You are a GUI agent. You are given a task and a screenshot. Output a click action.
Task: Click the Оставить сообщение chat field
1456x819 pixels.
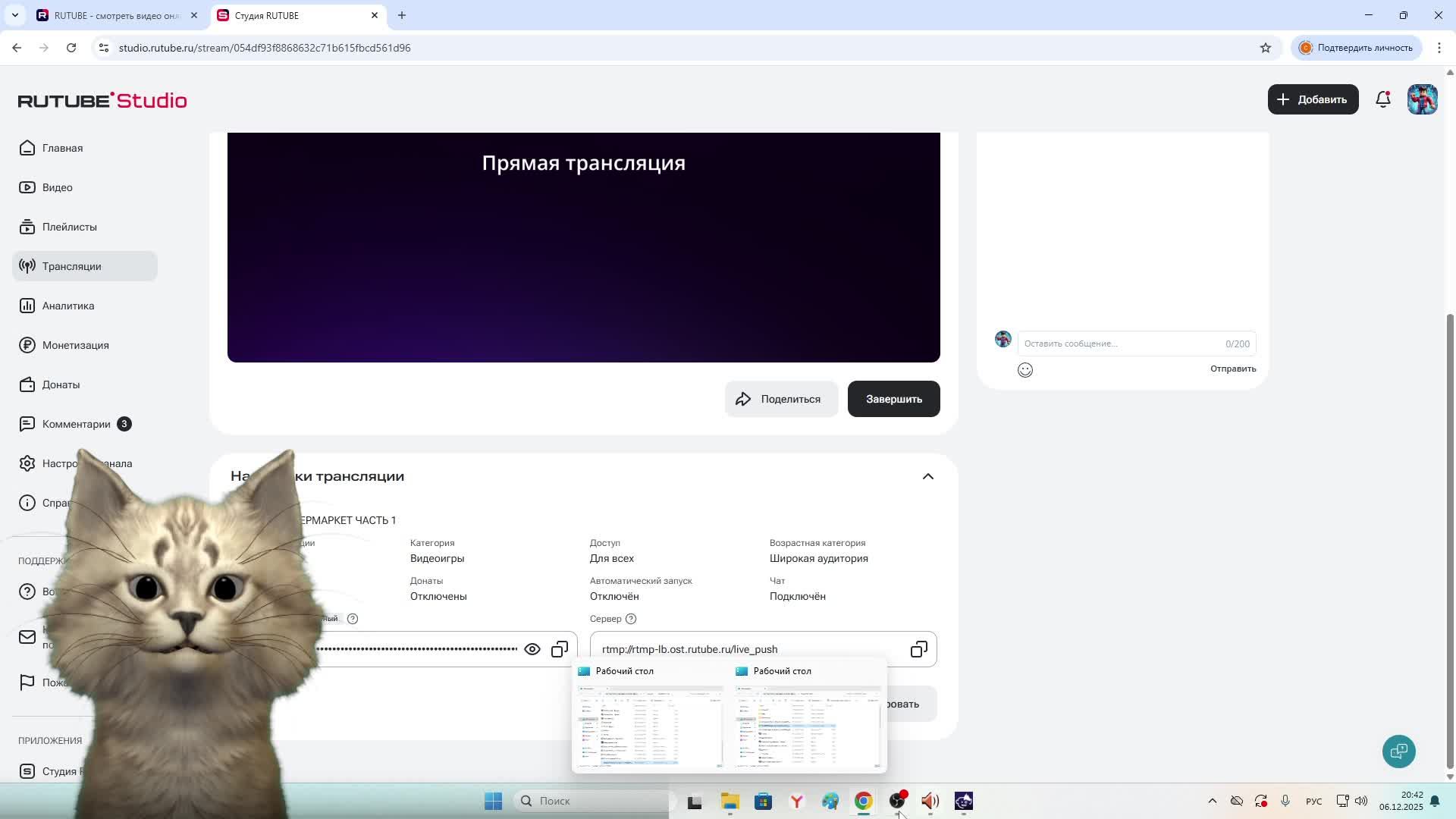click(x=1122, y=344)
